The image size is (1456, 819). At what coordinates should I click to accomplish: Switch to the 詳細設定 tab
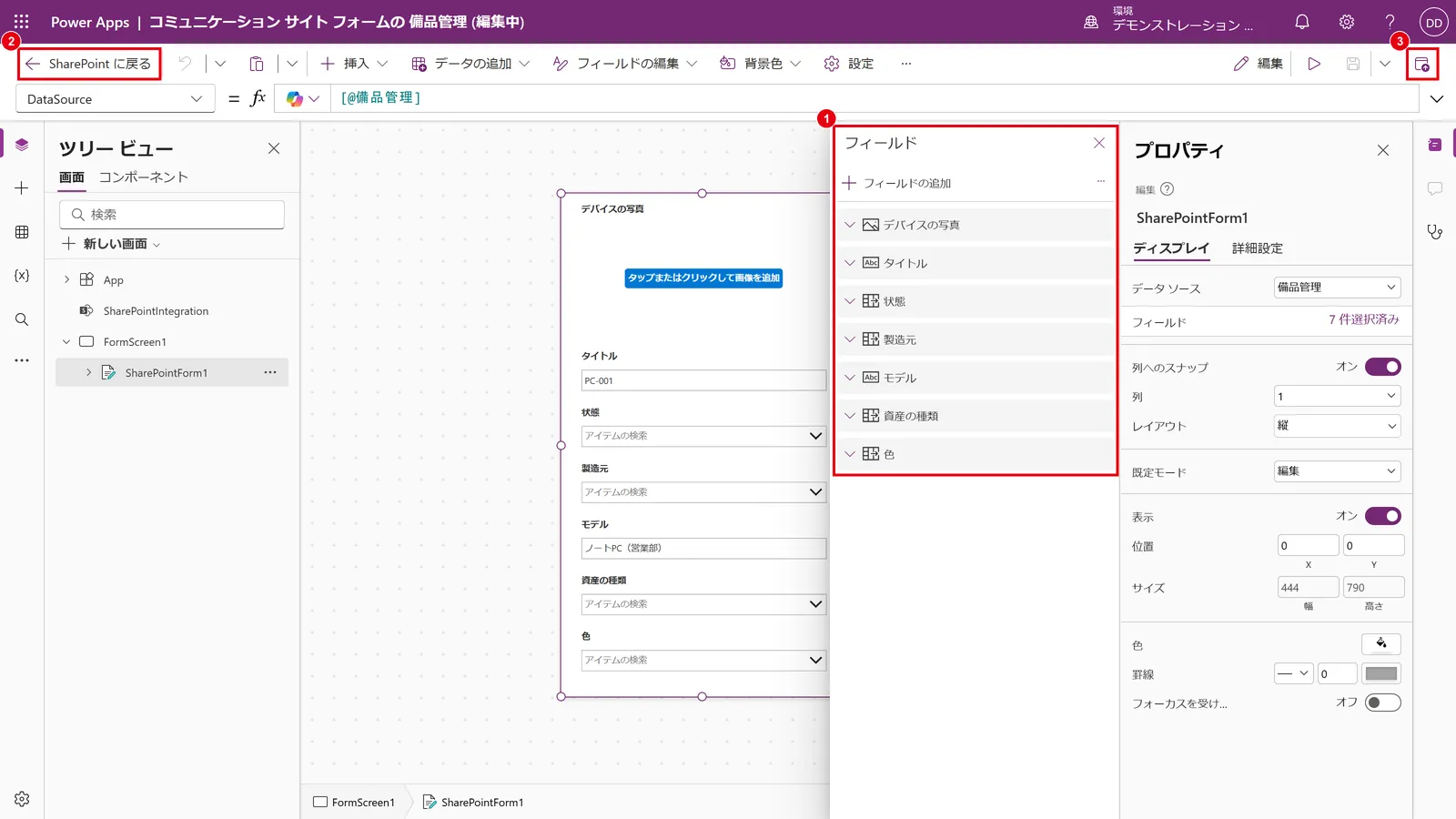[x=1257, y=248]
